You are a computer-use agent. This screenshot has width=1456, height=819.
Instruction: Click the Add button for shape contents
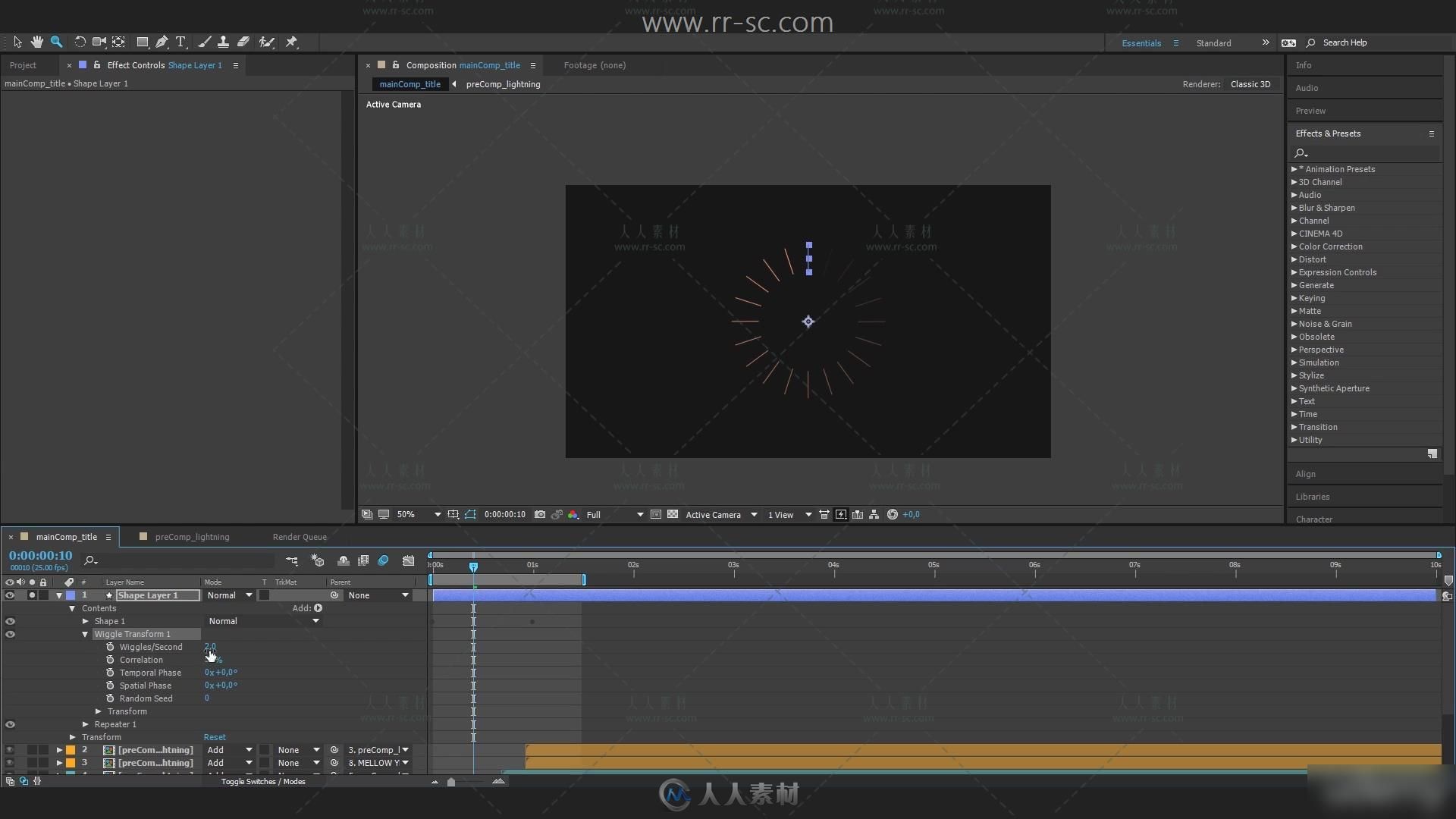pos(319,608)
